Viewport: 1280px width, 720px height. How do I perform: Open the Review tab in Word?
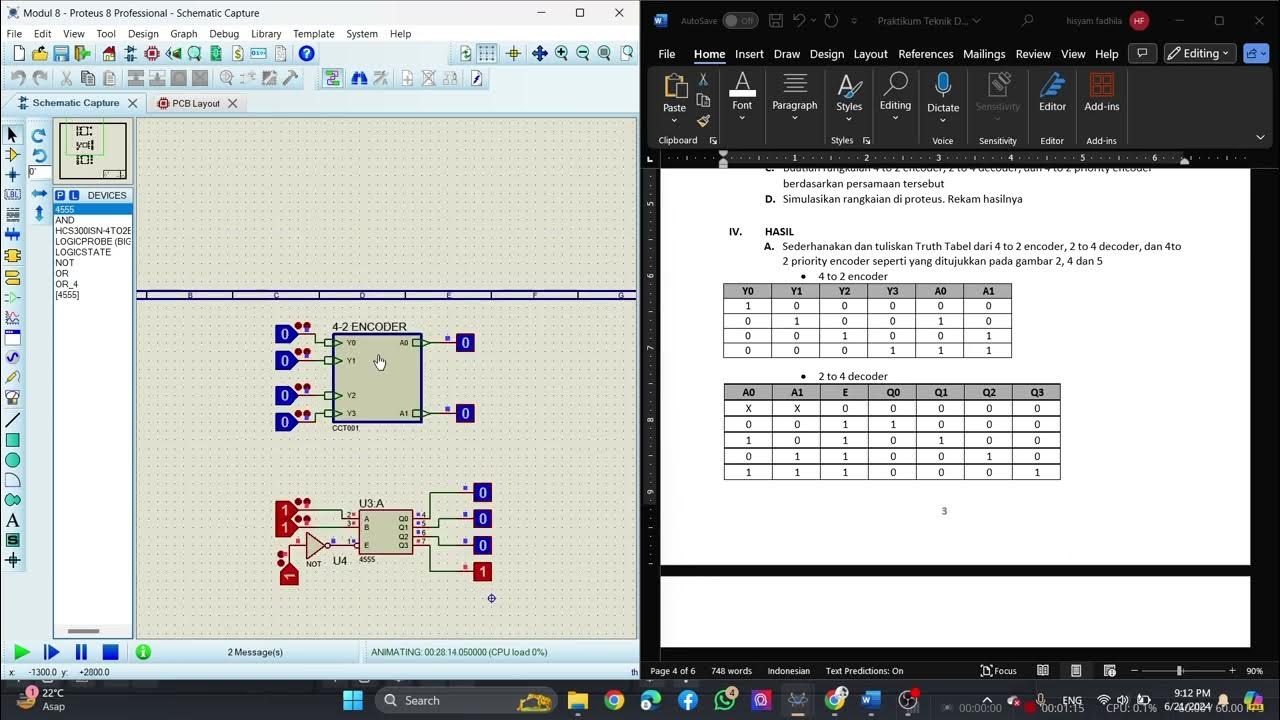(x=1033, y=54)
